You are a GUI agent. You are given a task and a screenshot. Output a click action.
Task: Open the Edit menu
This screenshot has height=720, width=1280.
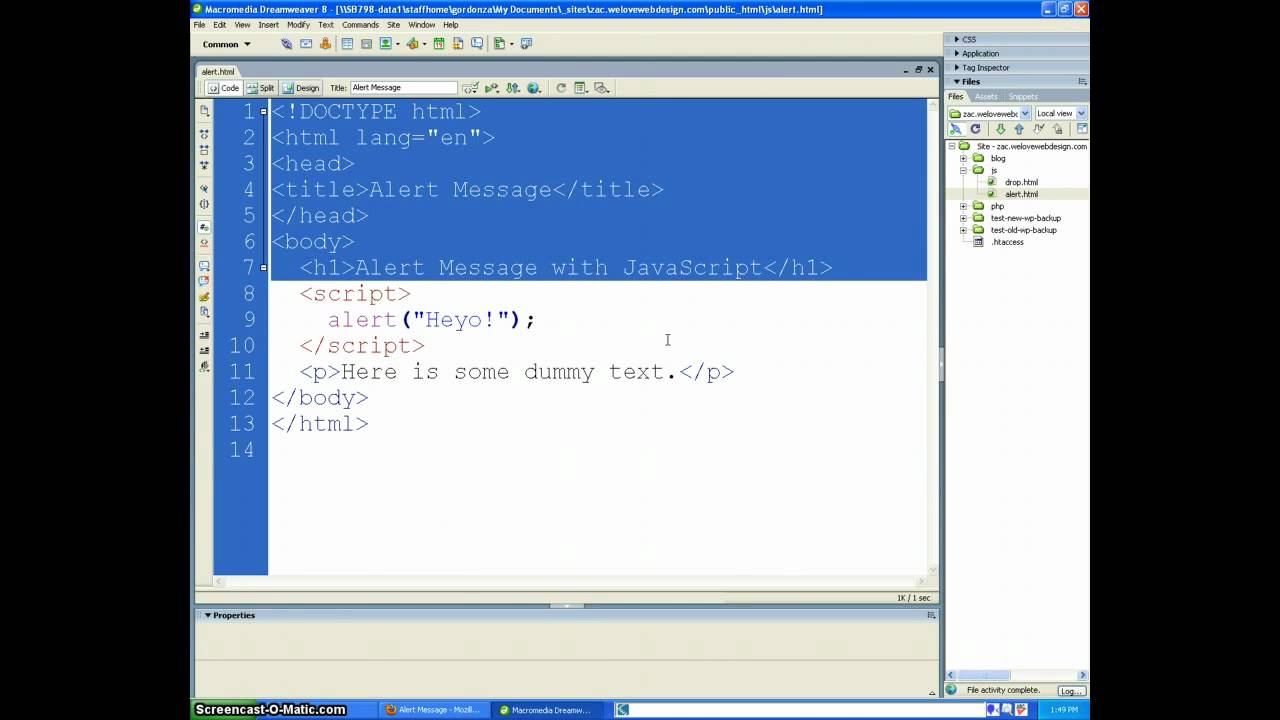coord(219,24)
